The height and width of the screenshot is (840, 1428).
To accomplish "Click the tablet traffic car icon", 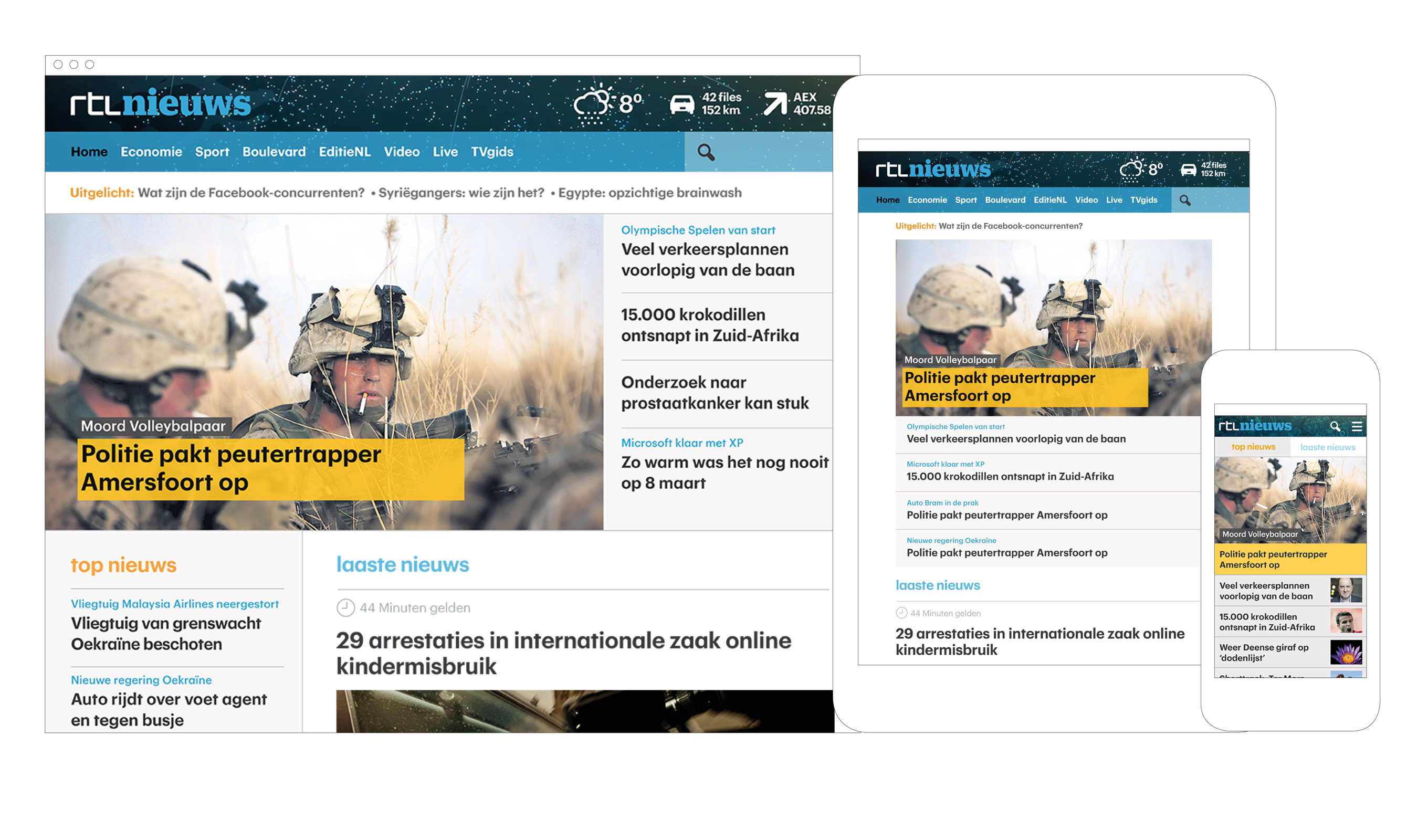I will (x=1188, y=170).
